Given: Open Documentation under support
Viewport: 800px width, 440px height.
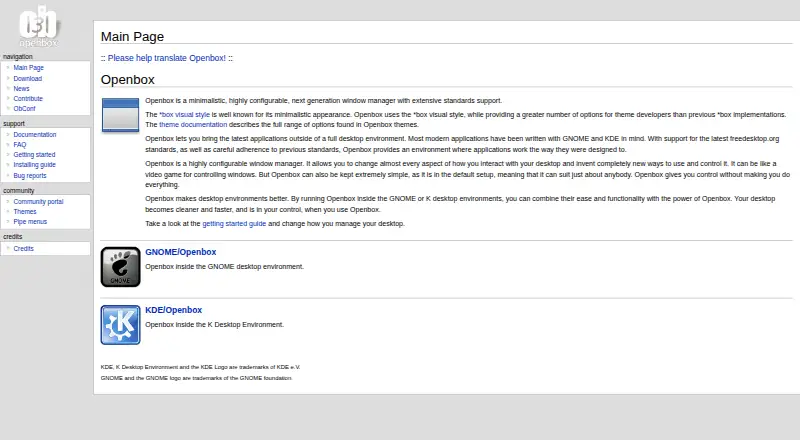Looking at the screenshot, I should (x=35, y=135).
